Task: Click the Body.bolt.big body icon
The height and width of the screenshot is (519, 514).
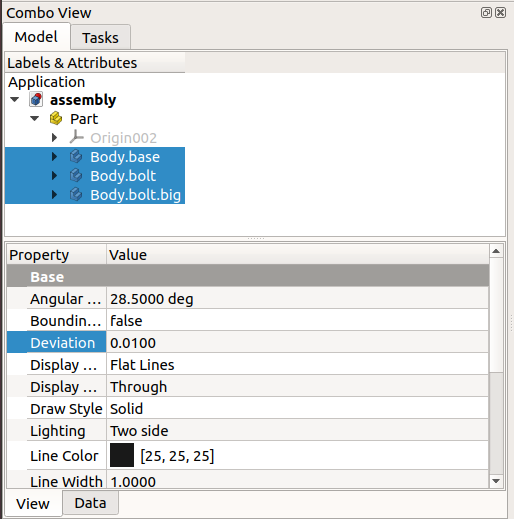Action: pyautogui.click(x=76, y=194)
